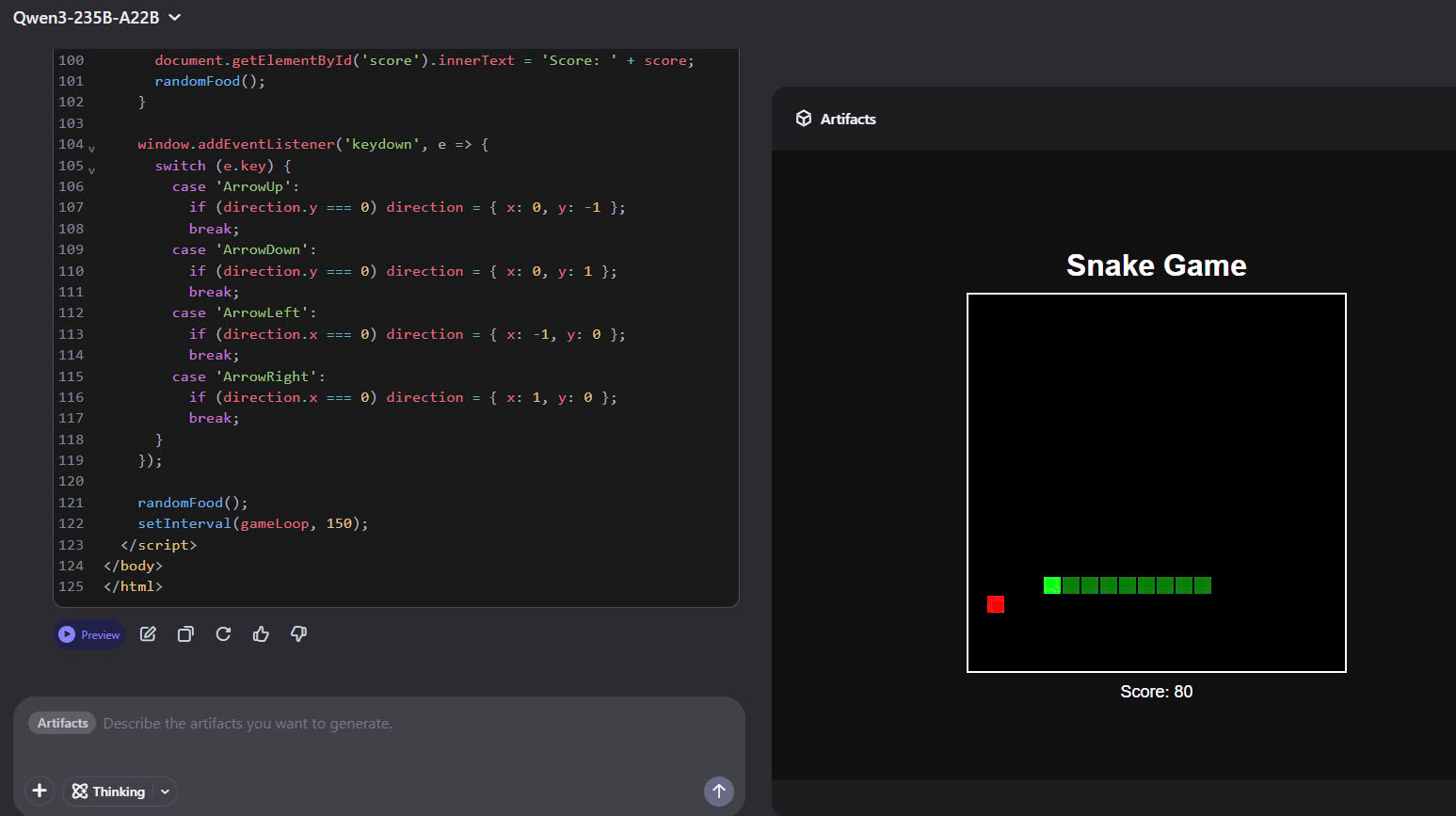This screenshot has width=1456, height=816.
Task: Expand the Thinking options chevron
Action: coord(165,792)
